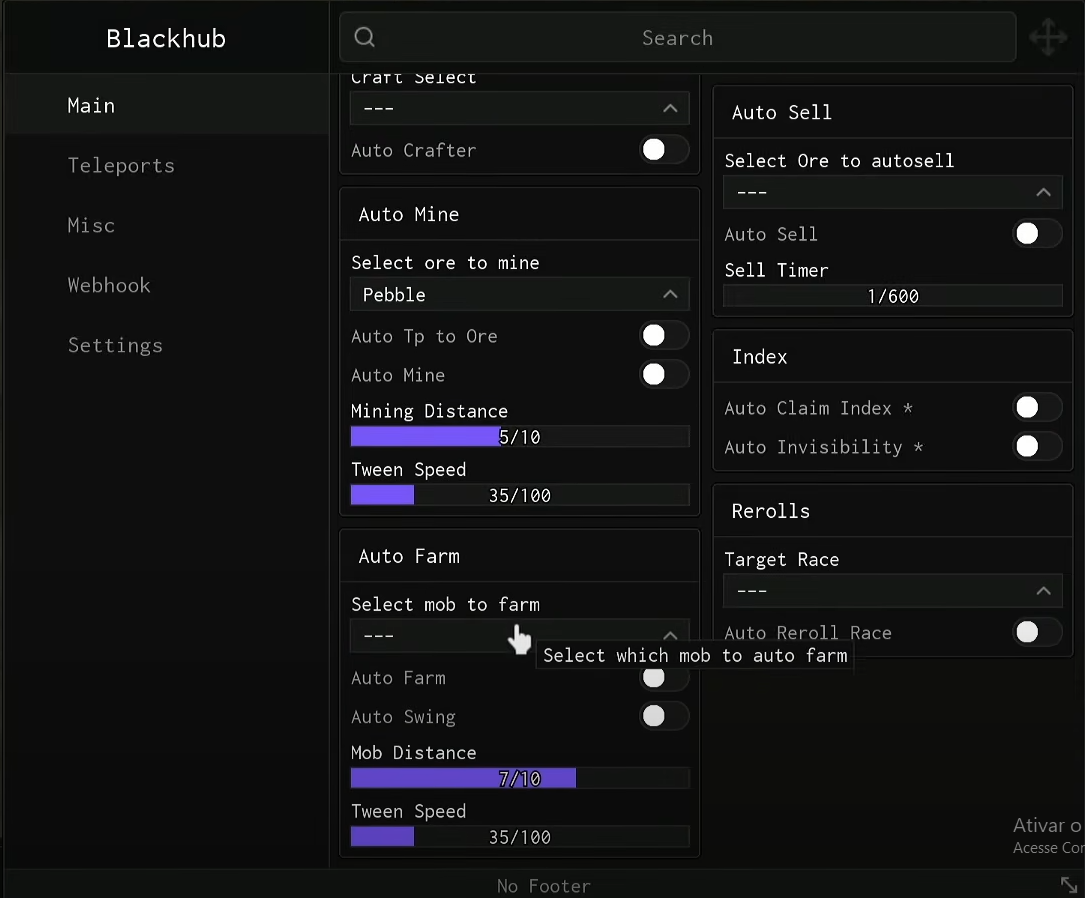Open the Pebble ore dropdown
This screenshot has width=1085, height=898.
(519, 295)
